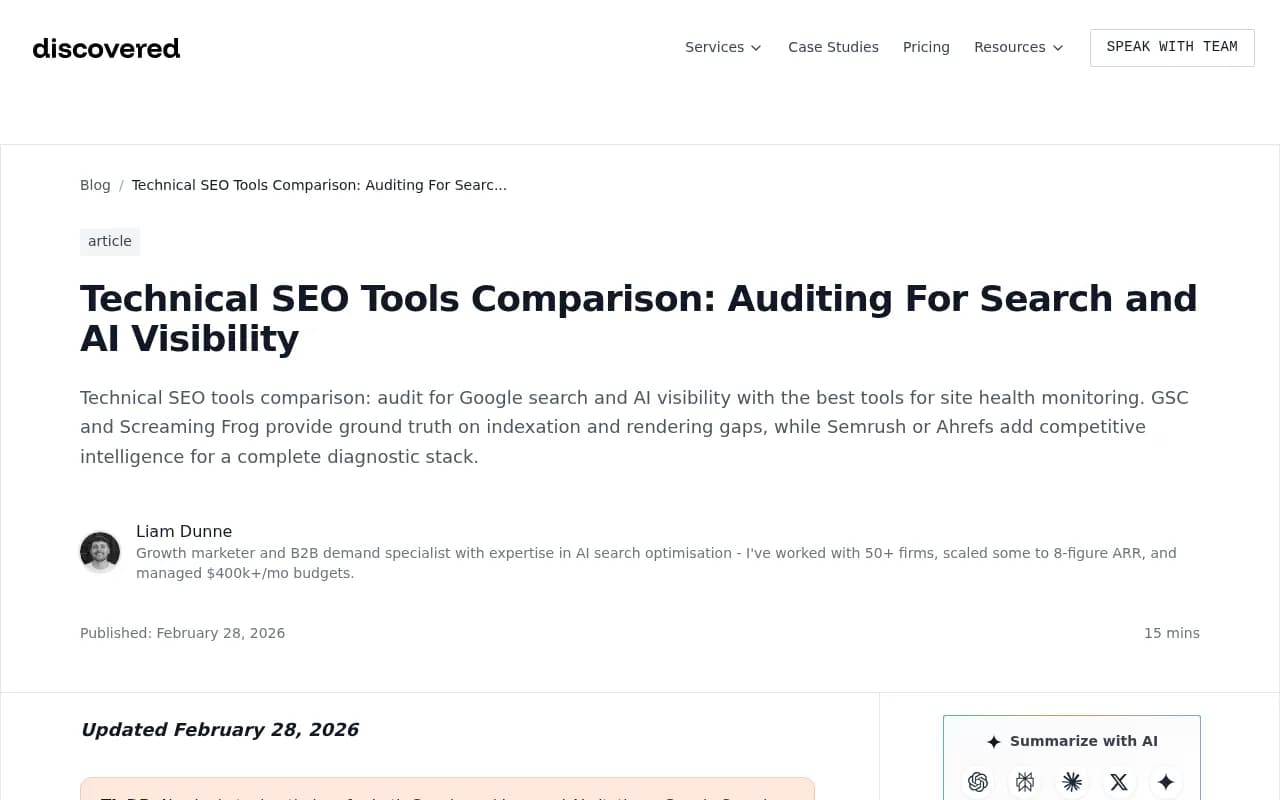This screenshot has height=800, width=1280.
Task: Click the current article breadcrumb
Action: point(319,185)
